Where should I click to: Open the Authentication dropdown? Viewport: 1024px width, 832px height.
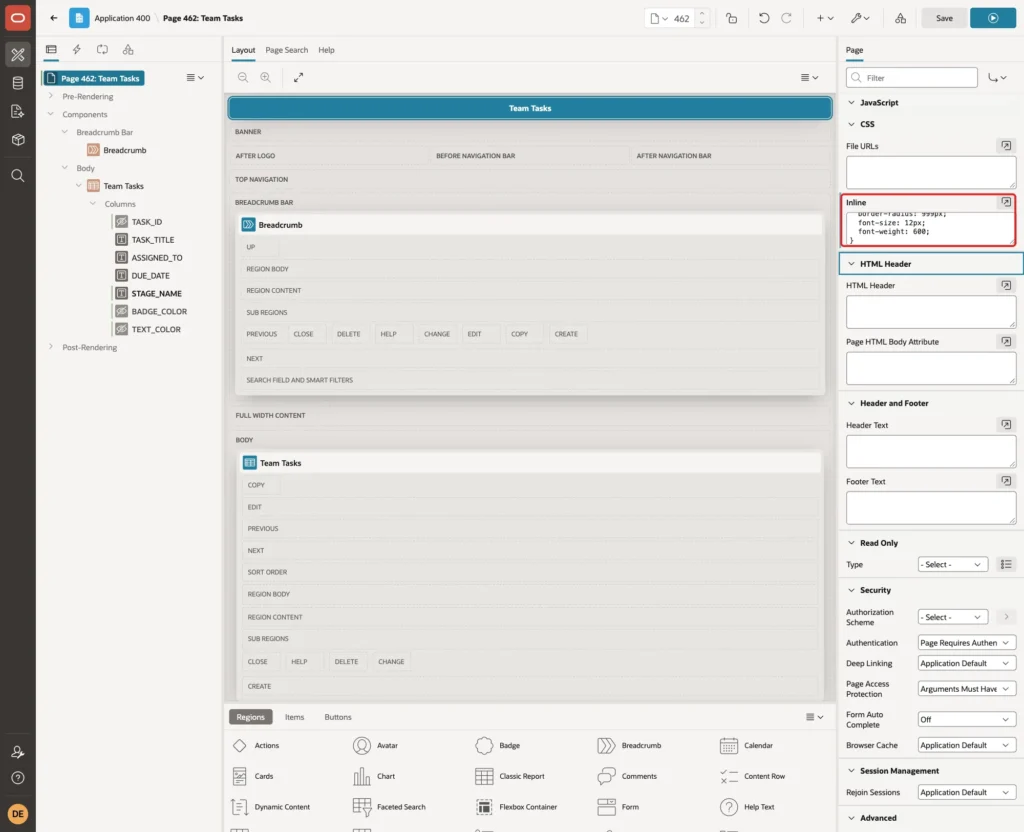[966, 643]
